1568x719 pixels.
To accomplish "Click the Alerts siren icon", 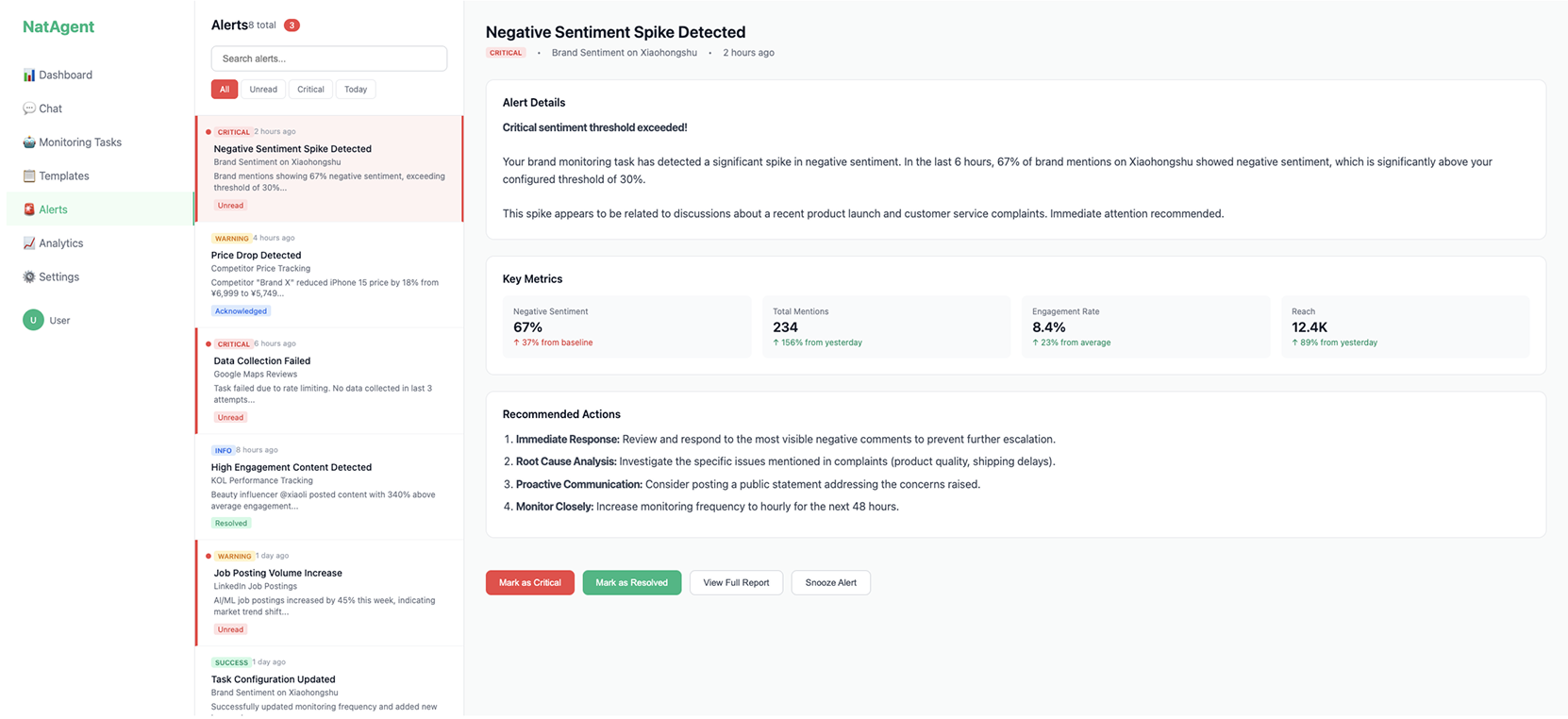I will click(x=29, y=209).
